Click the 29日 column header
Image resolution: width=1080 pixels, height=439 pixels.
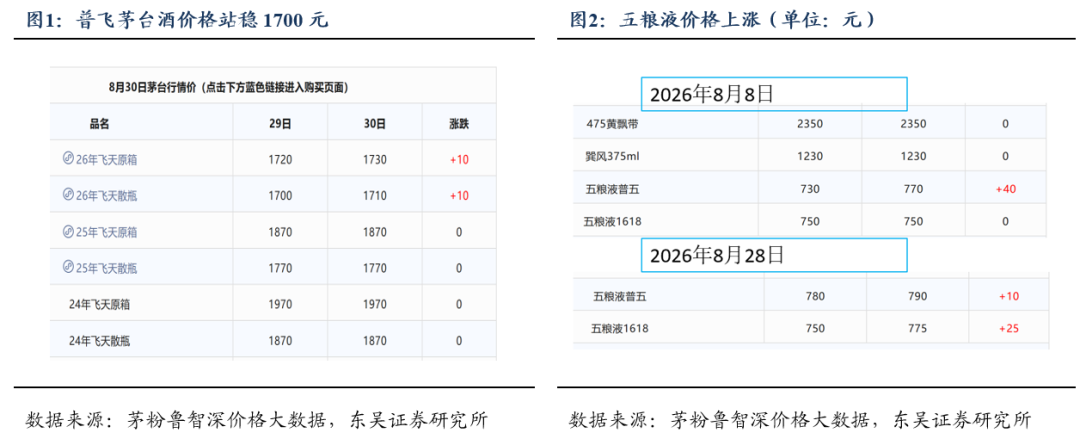(x=280, y=124)
